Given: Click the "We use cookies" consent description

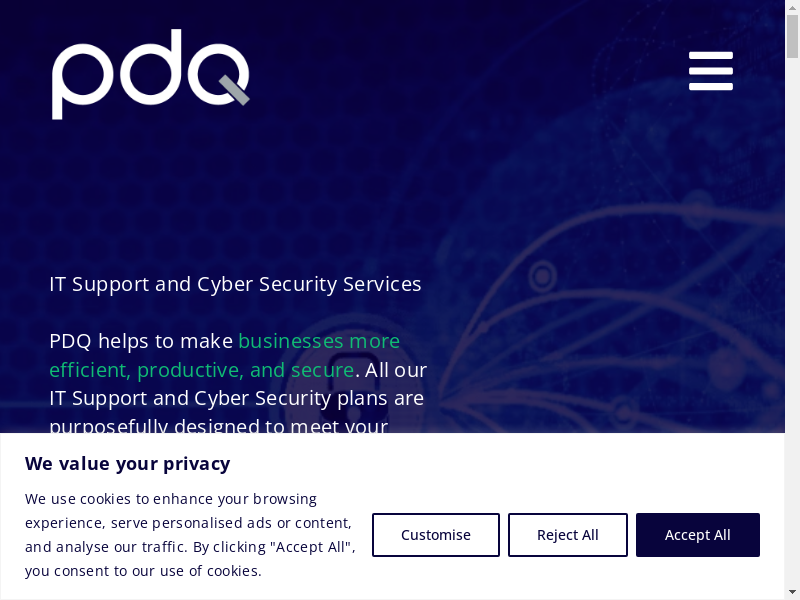Looking at the screenshot, I should 189,535.
